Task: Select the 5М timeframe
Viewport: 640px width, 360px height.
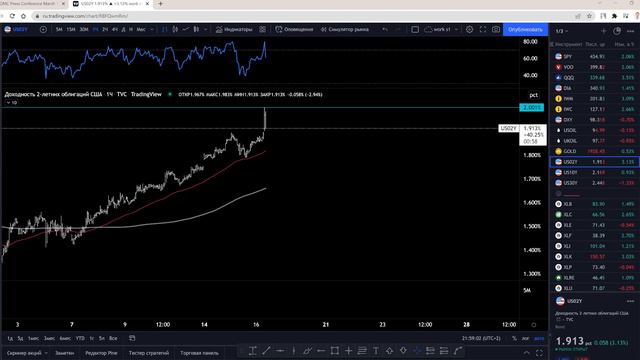Action: pos(59,29)
